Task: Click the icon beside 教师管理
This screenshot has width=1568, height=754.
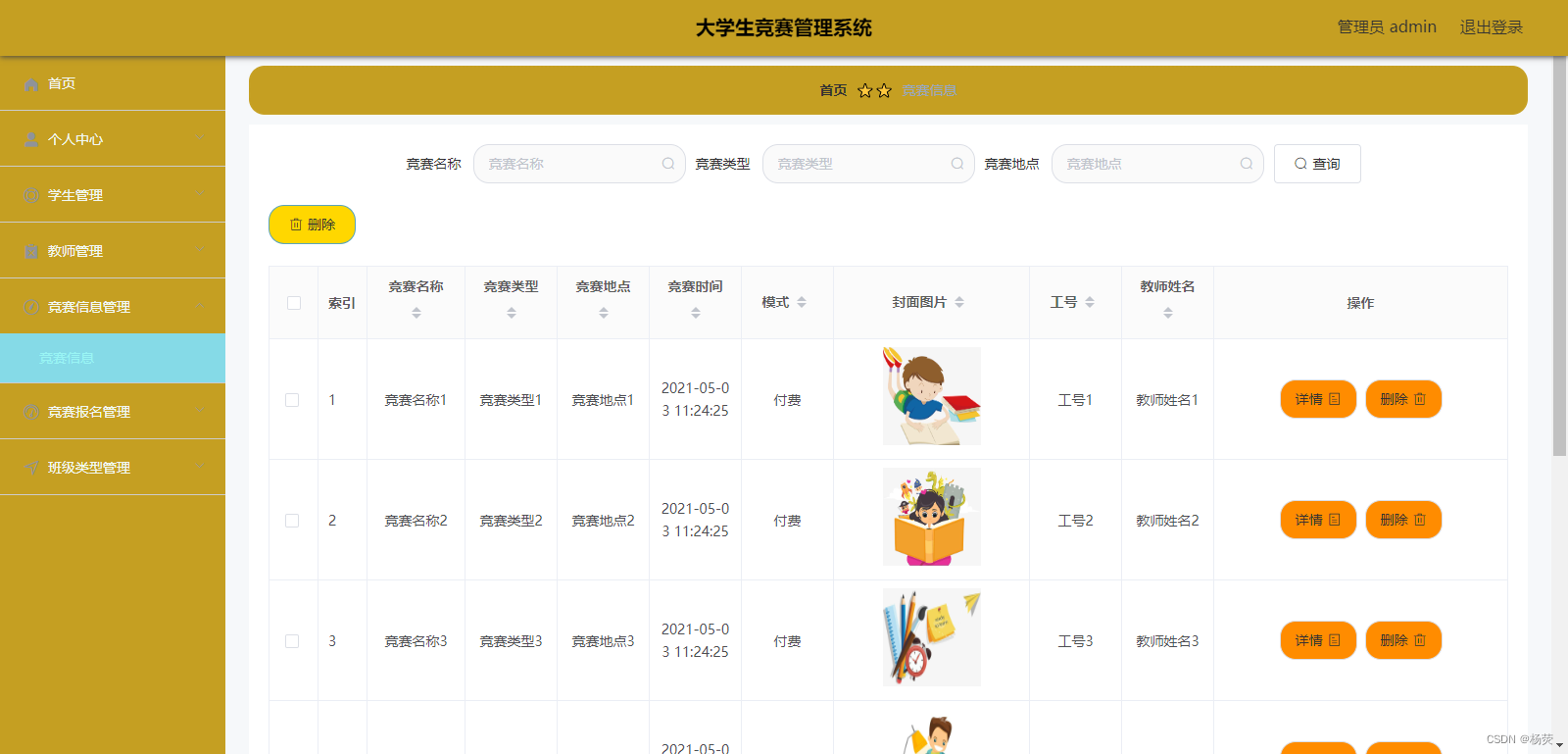Action: [31, 252]
